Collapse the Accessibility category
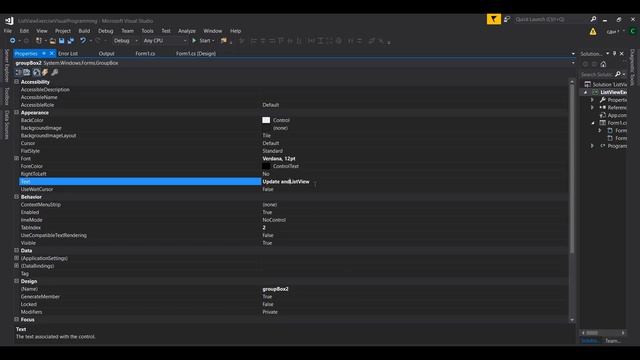 [x=17, y=82]
